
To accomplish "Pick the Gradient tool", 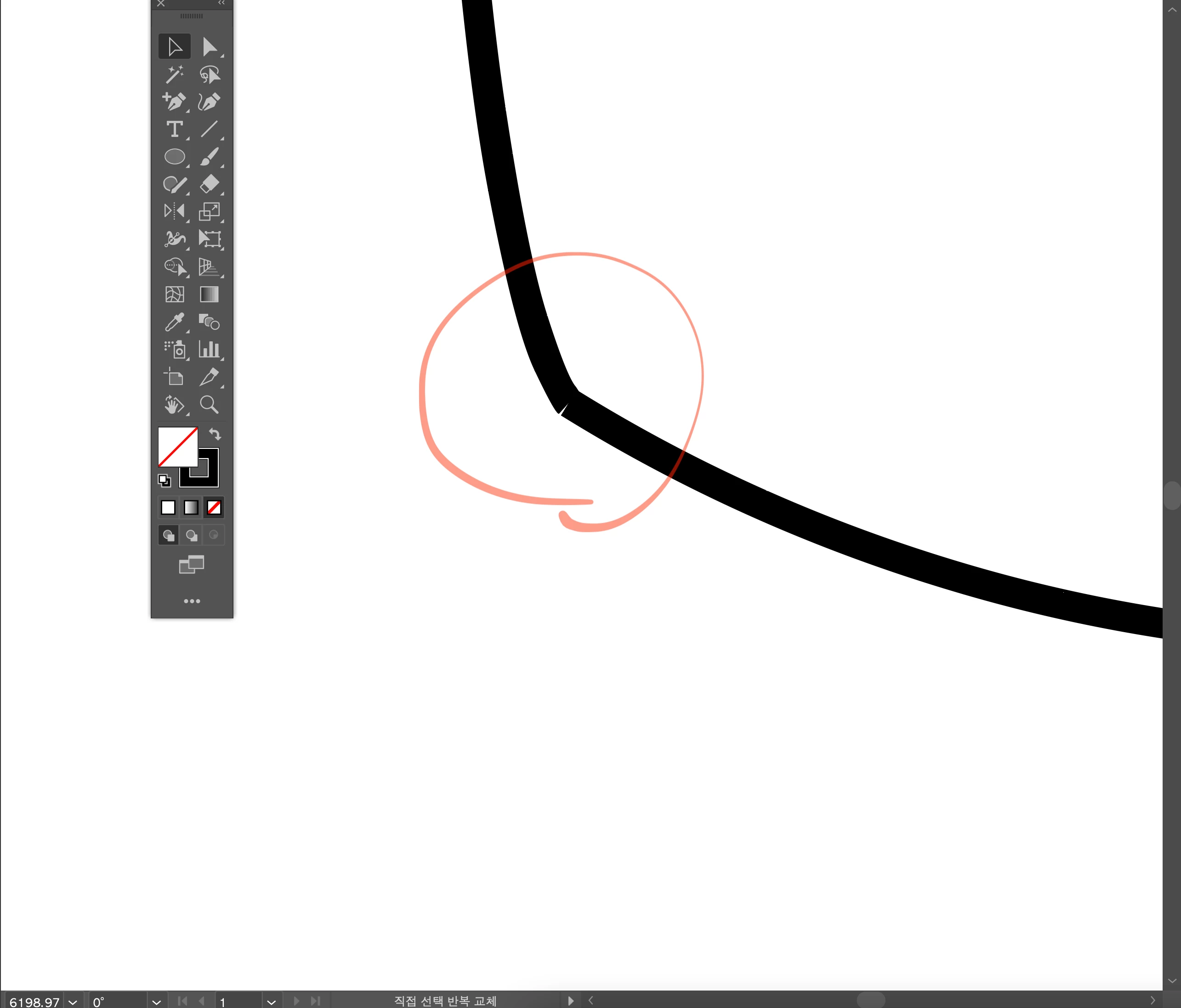I will click(209, 294).
